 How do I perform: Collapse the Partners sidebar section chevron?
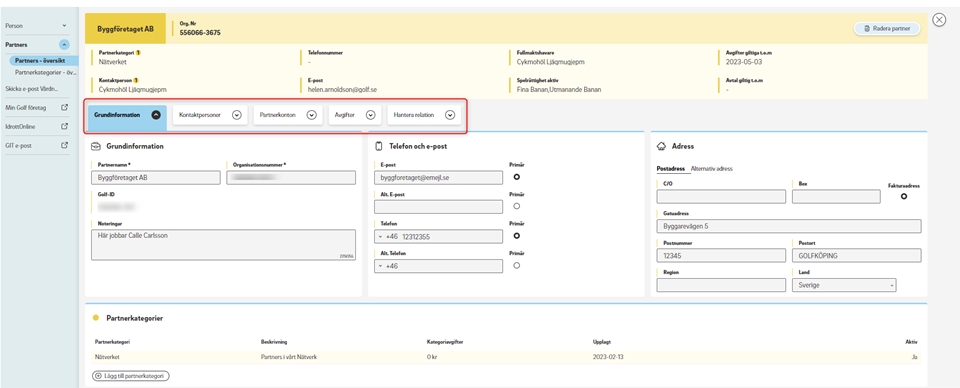(x=64, y=45)
